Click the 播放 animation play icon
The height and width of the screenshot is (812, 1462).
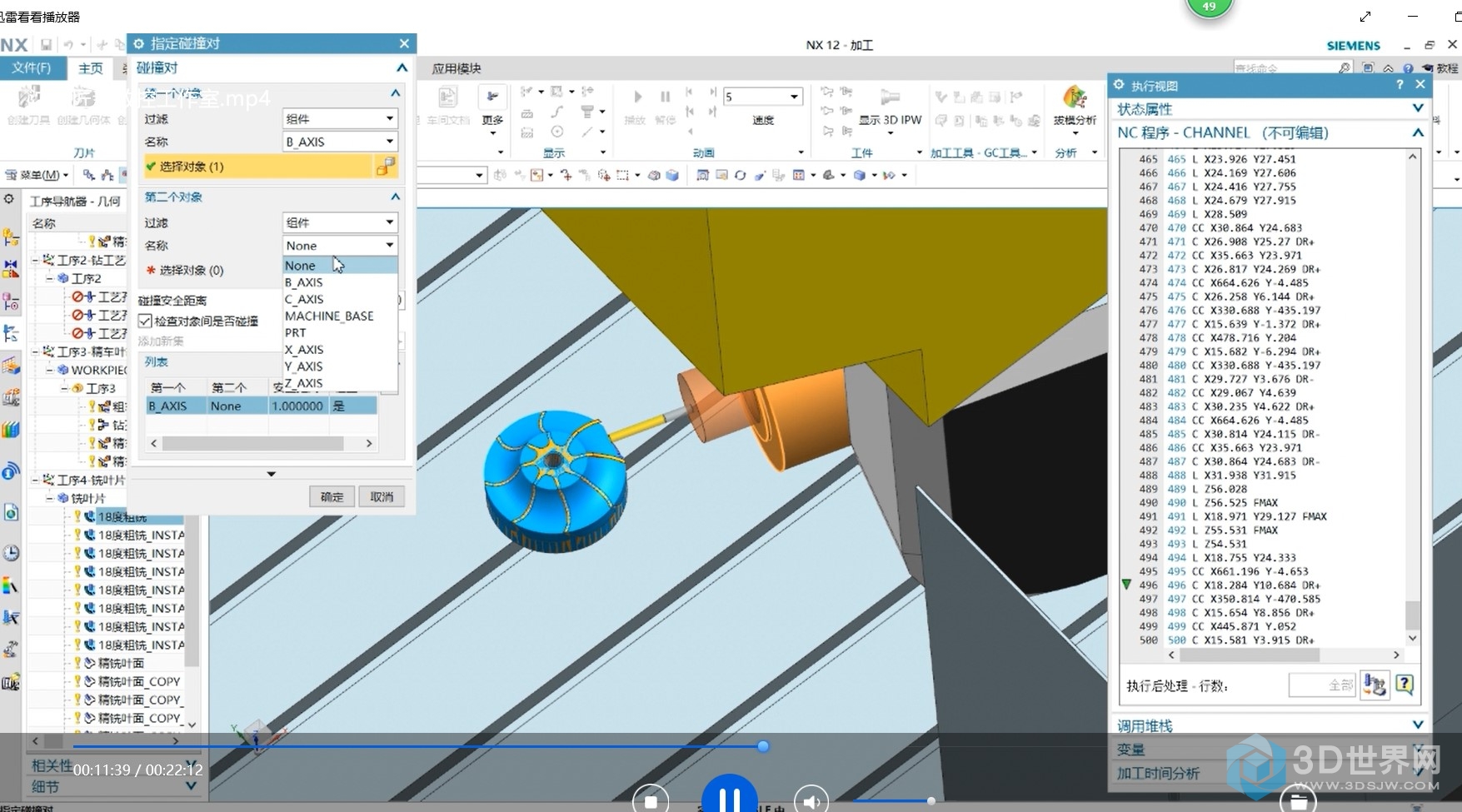(636, 97)
